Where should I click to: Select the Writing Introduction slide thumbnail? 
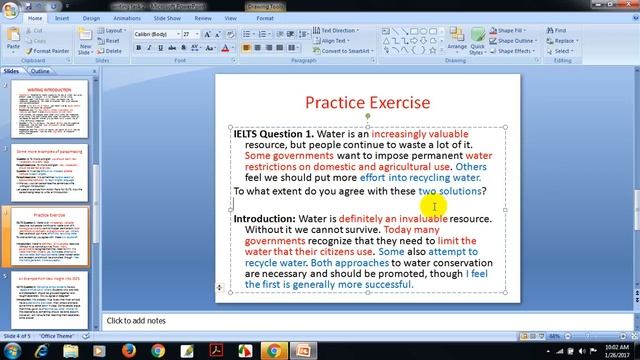[49, 109]
